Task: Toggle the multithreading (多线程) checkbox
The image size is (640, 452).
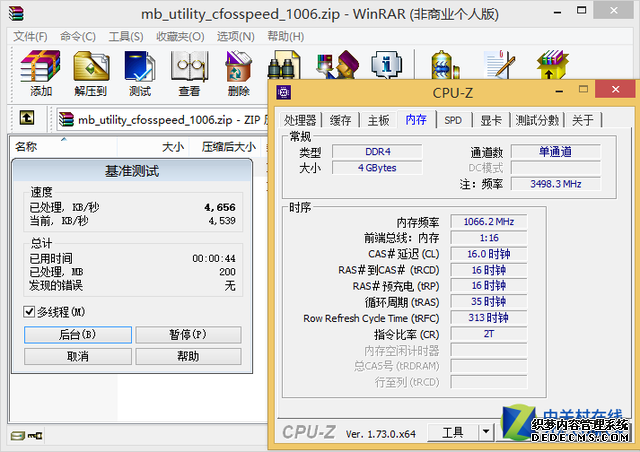Action: click(29, 312)
